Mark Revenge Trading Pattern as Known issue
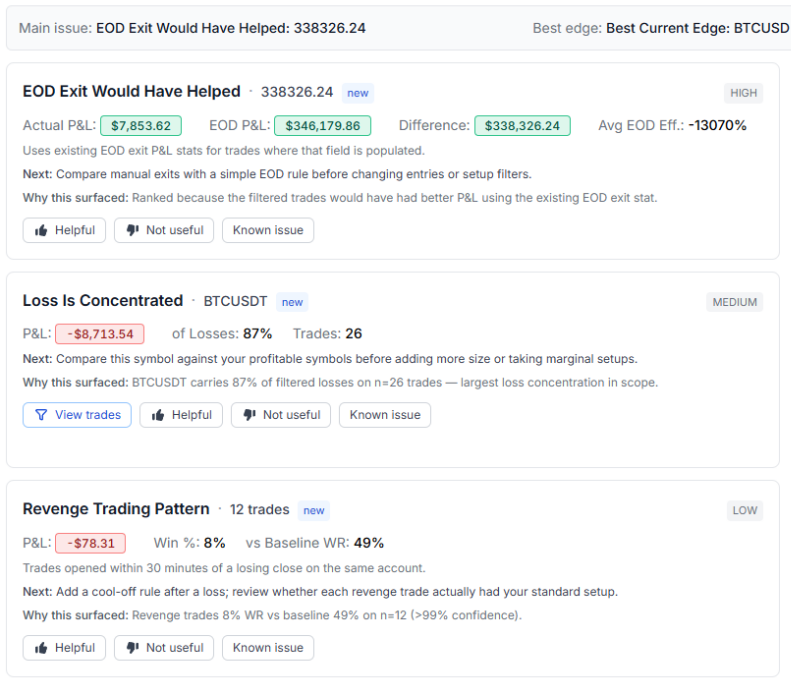The image size is (791, 683). point(268,648)
